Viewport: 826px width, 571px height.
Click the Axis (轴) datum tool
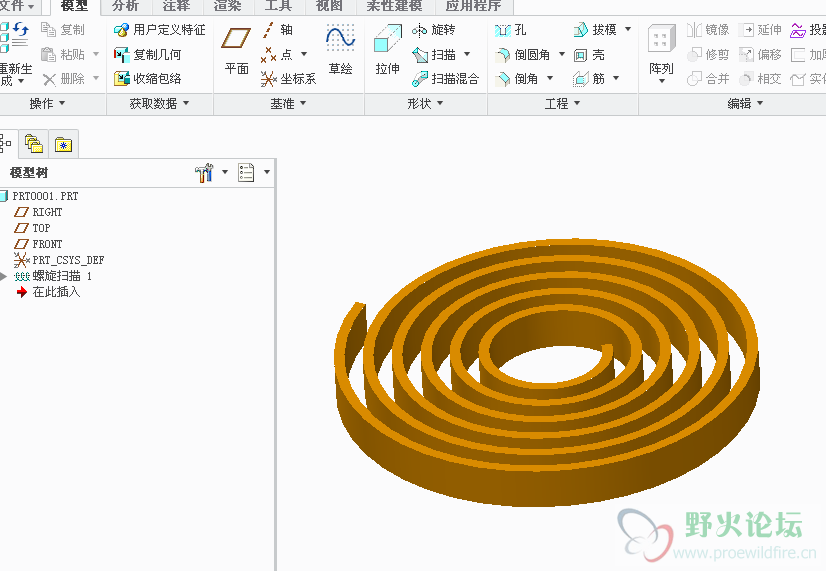pyautogui.click(x=277, y=30)
